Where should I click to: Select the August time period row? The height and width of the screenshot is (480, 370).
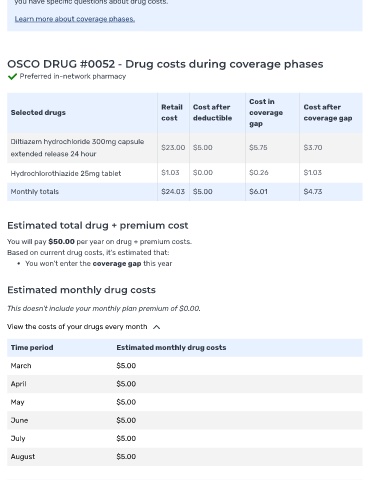pos(185,457)
